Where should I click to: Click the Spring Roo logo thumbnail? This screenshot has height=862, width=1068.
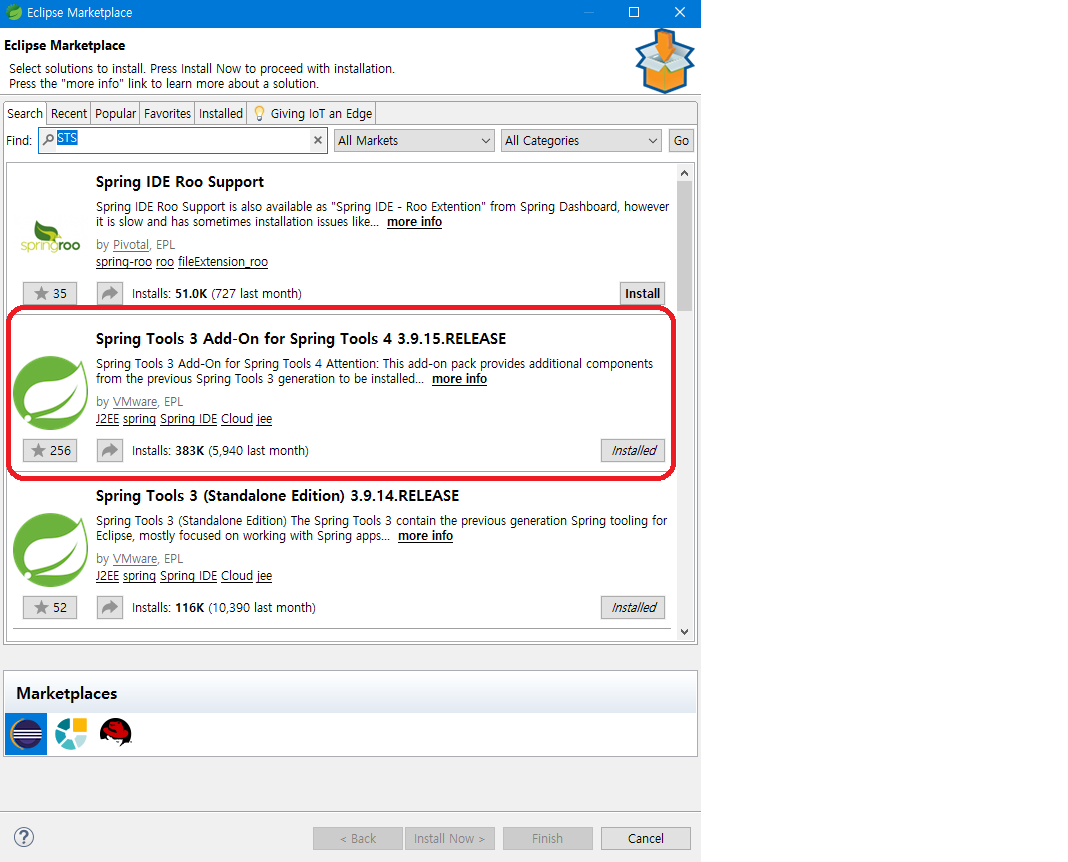pos(50,237)
